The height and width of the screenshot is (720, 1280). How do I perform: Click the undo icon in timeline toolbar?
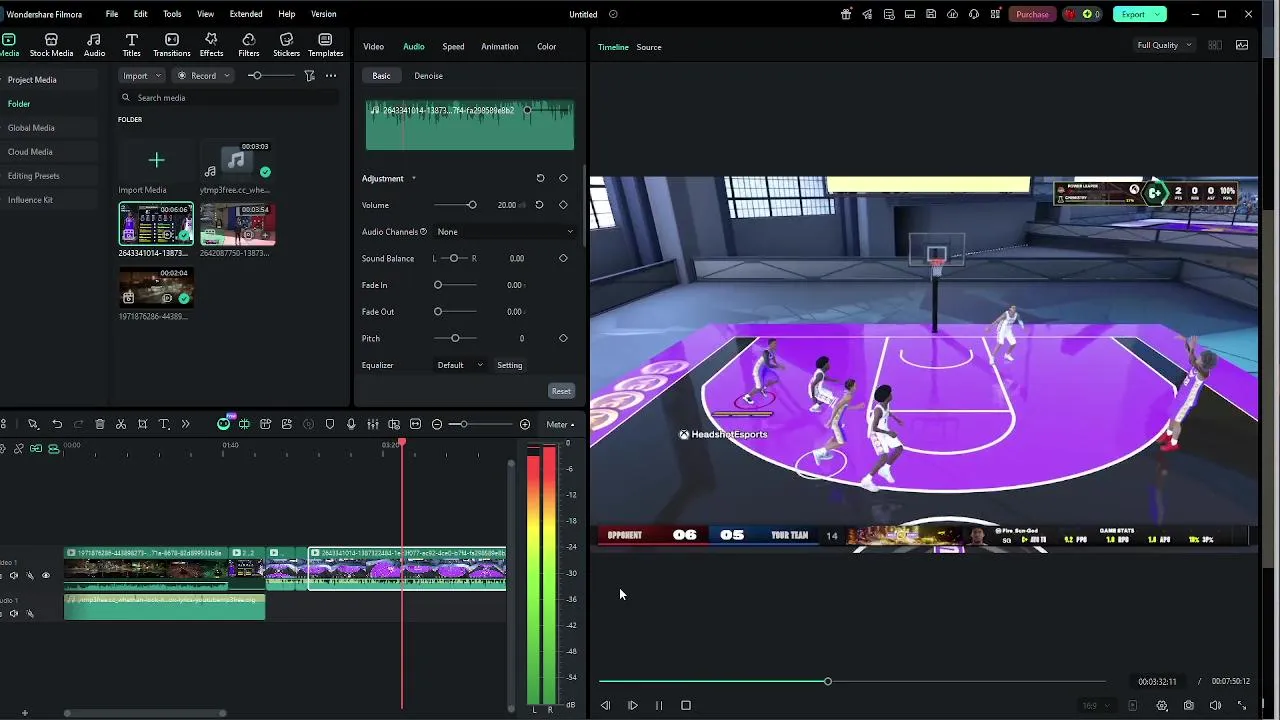tap(57, 424)
